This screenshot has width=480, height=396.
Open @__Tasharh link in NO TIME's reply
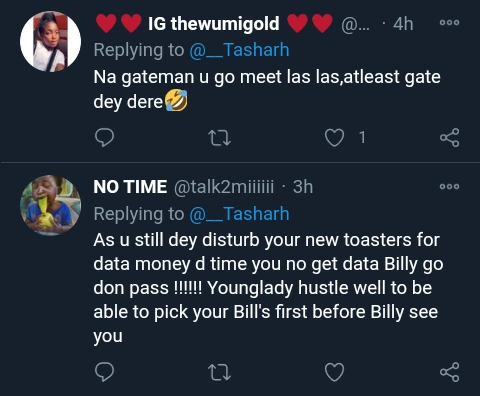click(239, 214)
